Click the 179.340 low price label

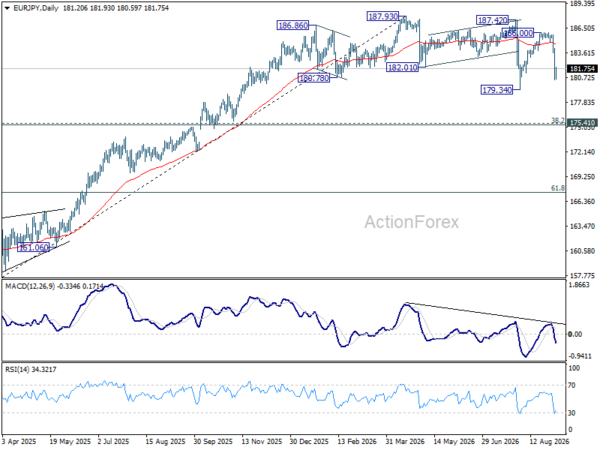[497, 90]
